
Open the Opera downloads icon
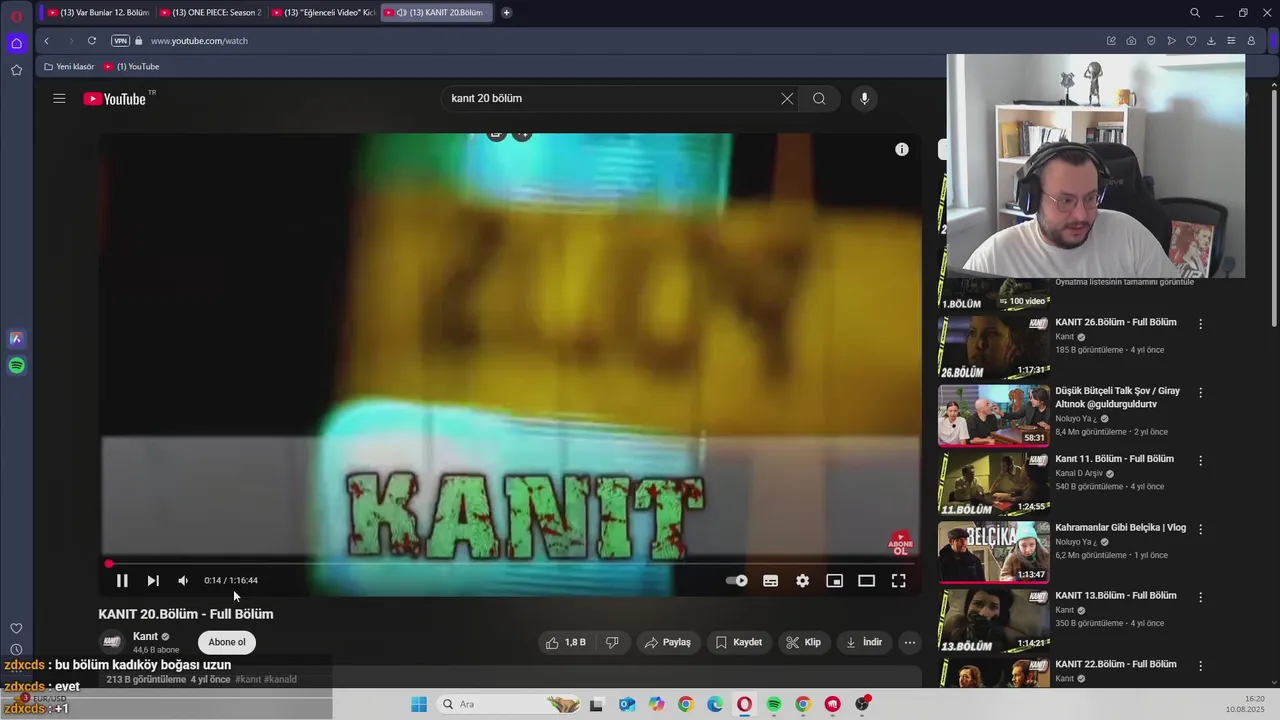(1211, 41)
